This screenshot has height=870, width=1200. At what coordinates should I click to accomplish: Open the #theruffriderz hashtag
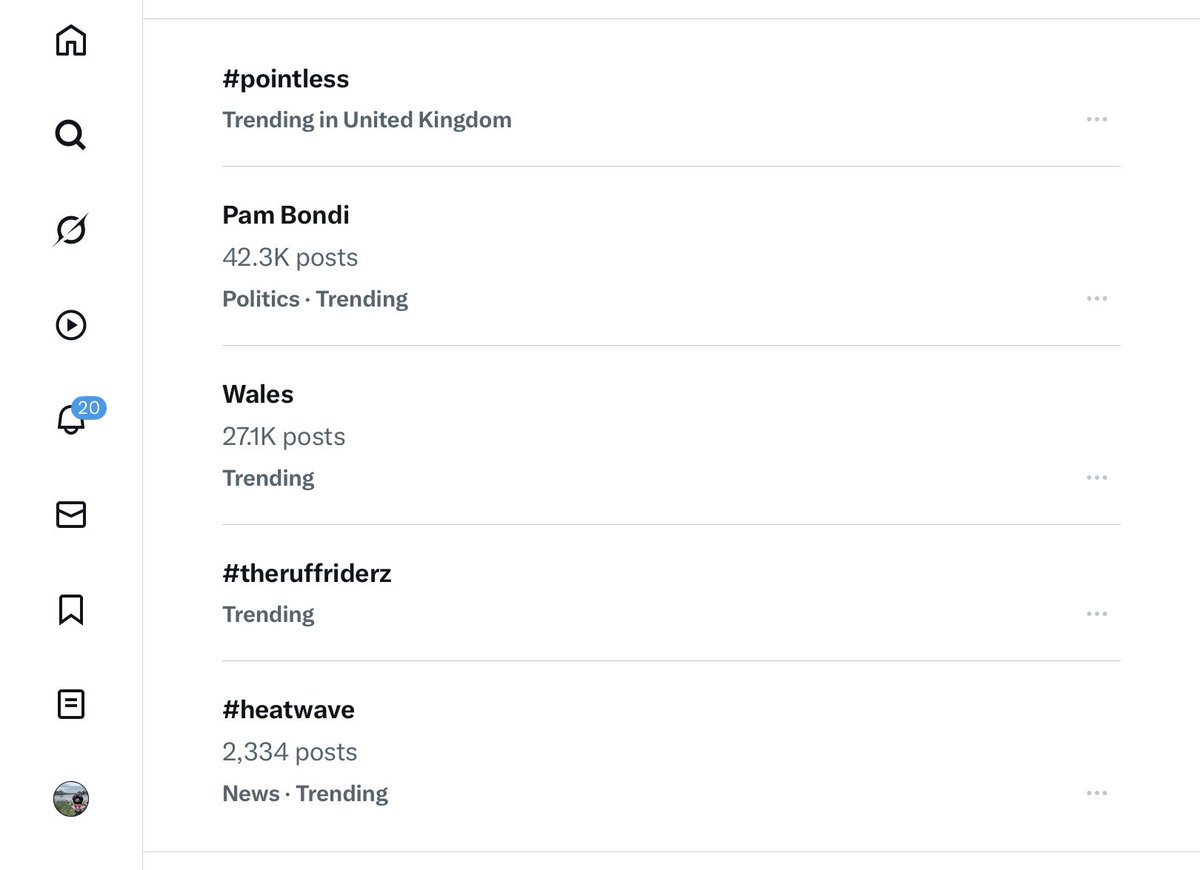coord(671,593)
